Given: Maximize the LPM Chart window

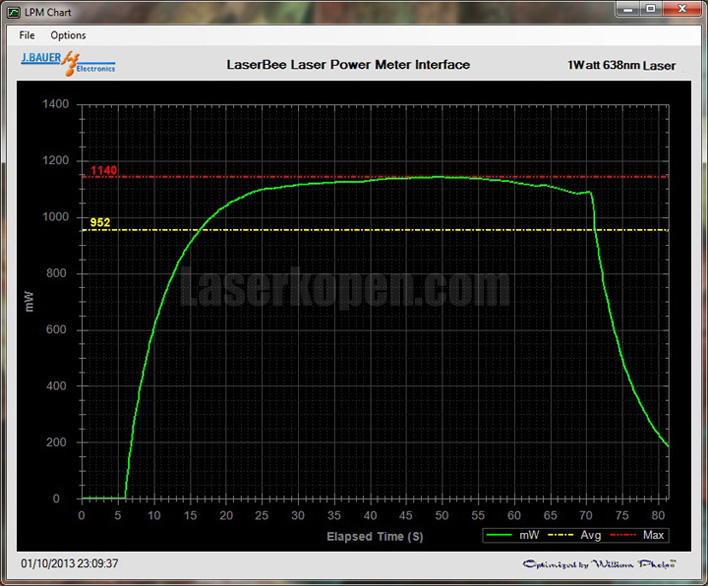Looking at the screenshot, I should click(649, 9).
